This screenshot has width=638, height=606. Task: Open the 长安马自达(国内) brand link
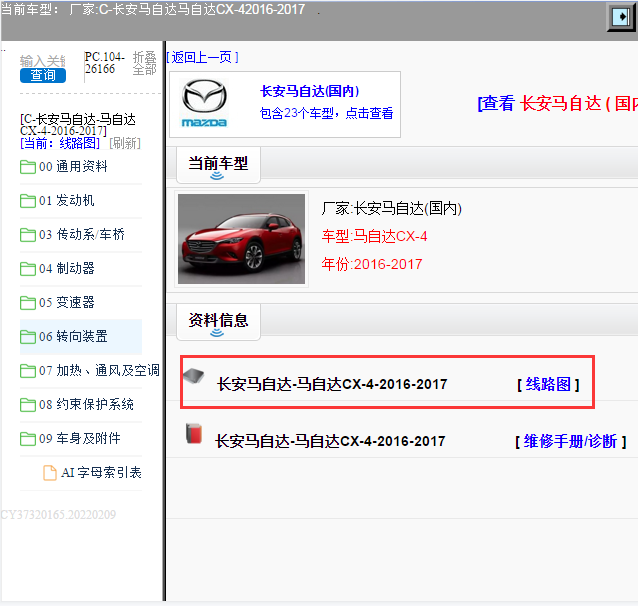310,91
